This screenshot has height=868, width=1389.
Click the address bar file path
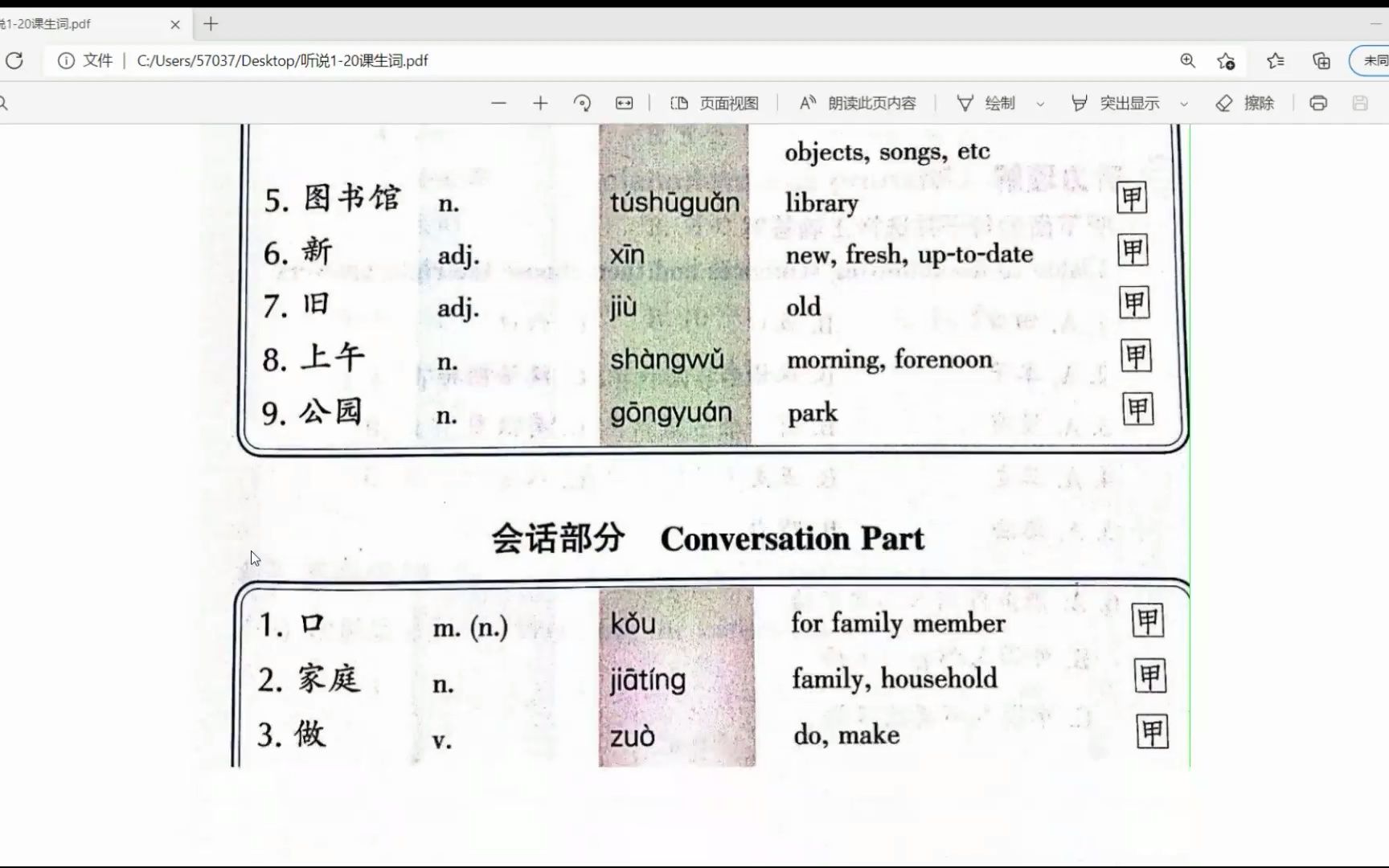(x=282, y=60)
